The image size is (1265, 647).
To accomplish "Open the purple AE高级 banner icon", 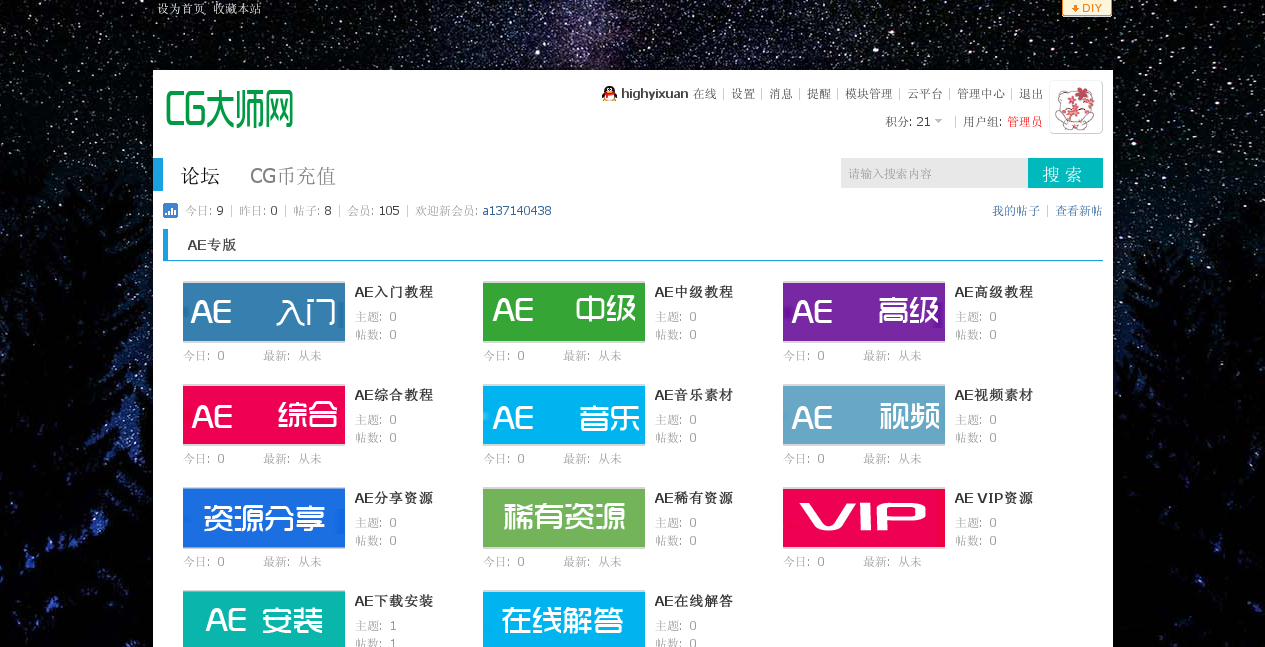I will pyautogui.click(x=864, y=312).
